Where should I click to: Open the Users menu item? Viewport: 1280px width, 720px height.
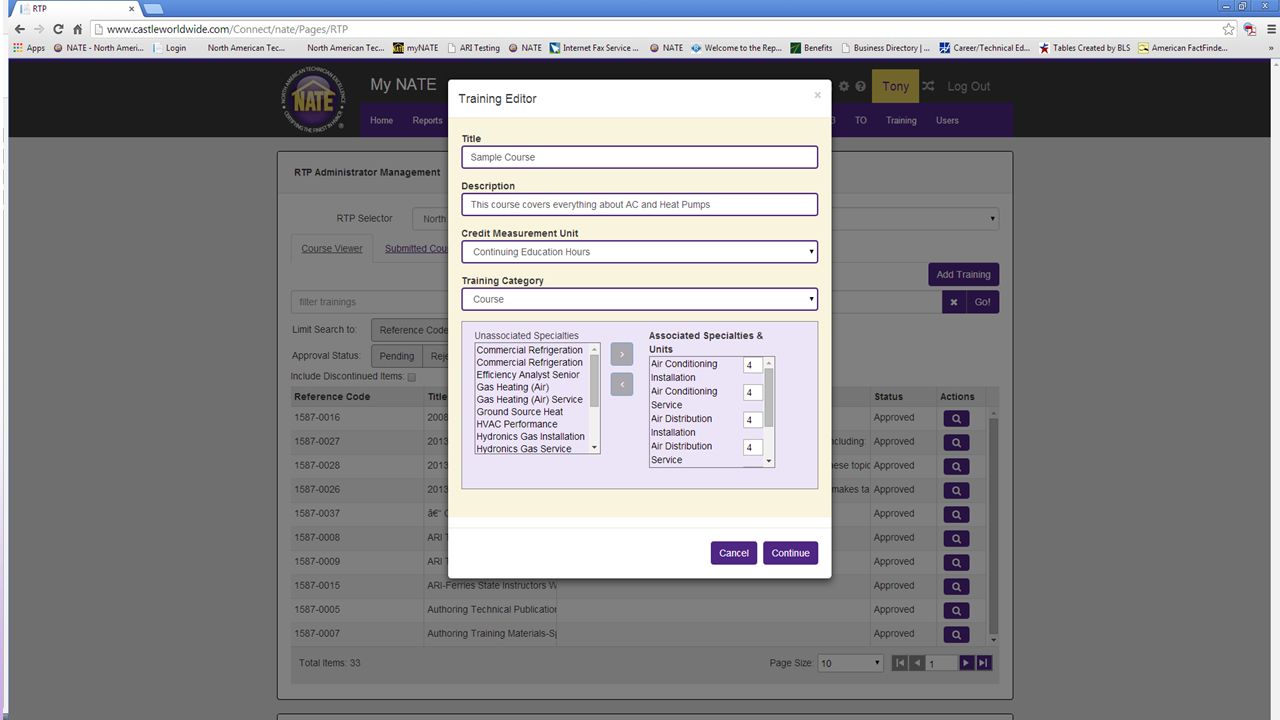coord(947,120)
